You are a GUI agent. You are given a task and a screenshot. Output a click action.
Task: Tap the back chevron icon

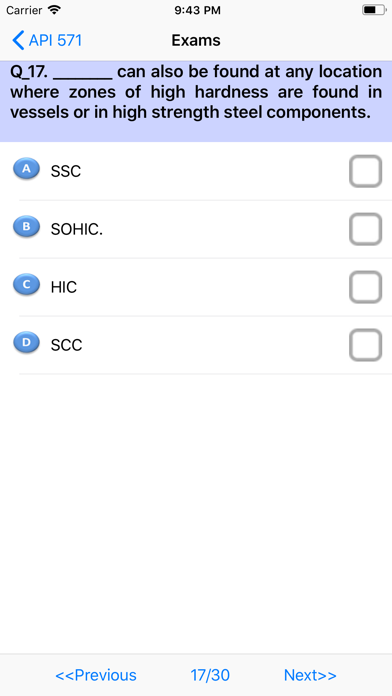18,40
